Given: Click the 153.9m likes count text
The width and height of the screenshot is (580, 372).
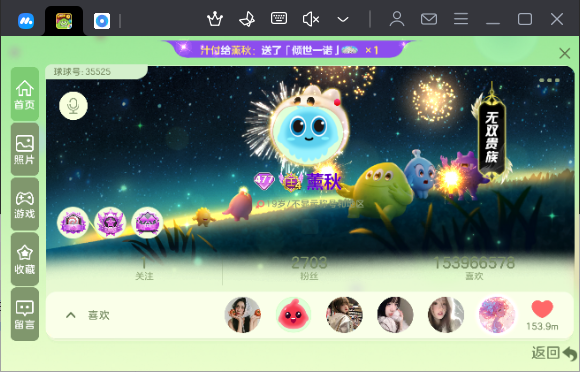Looking at the screenshot, I should (x=542, y=327).
